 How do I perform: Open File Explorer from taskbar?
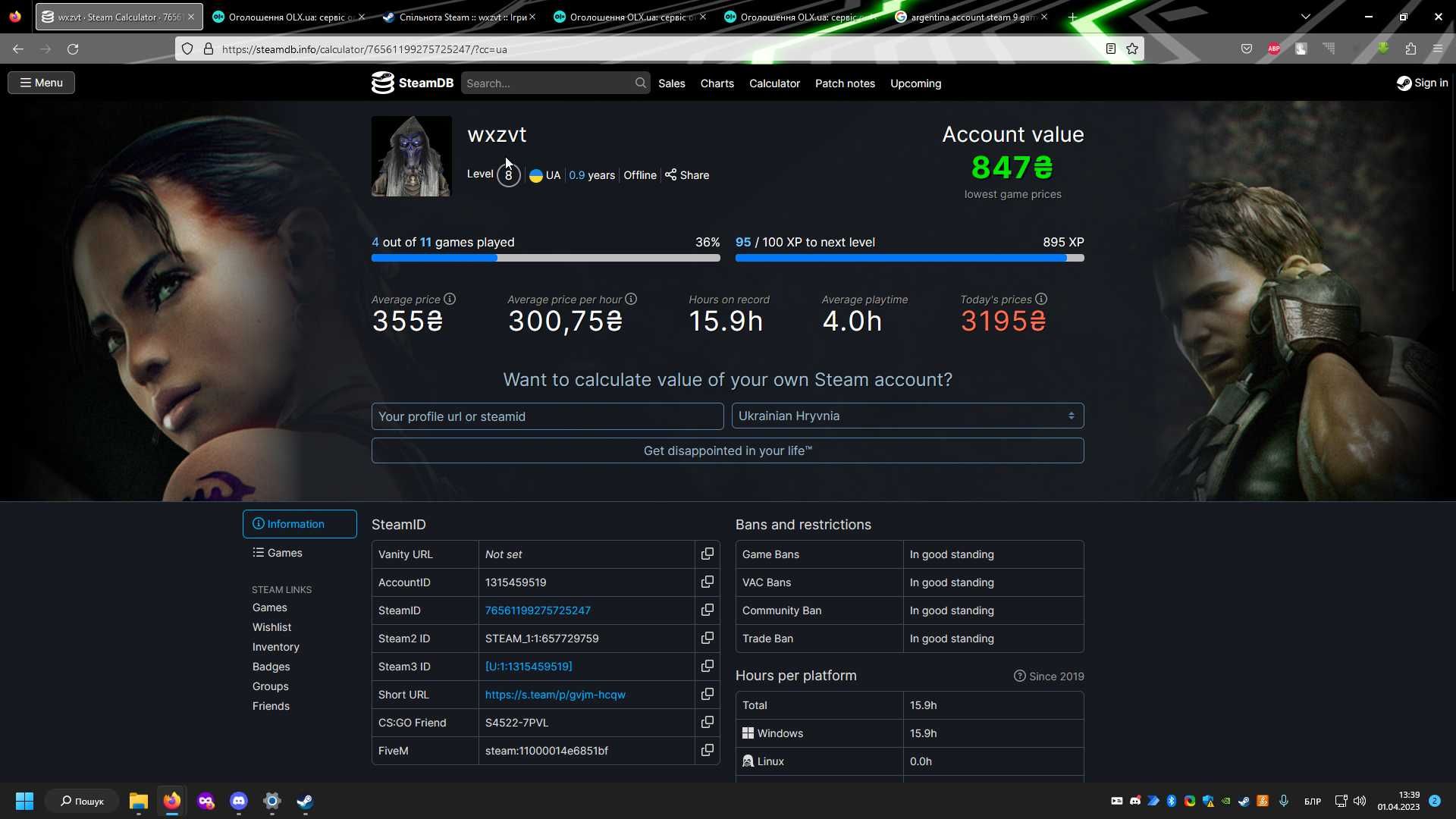click(138, 801)
